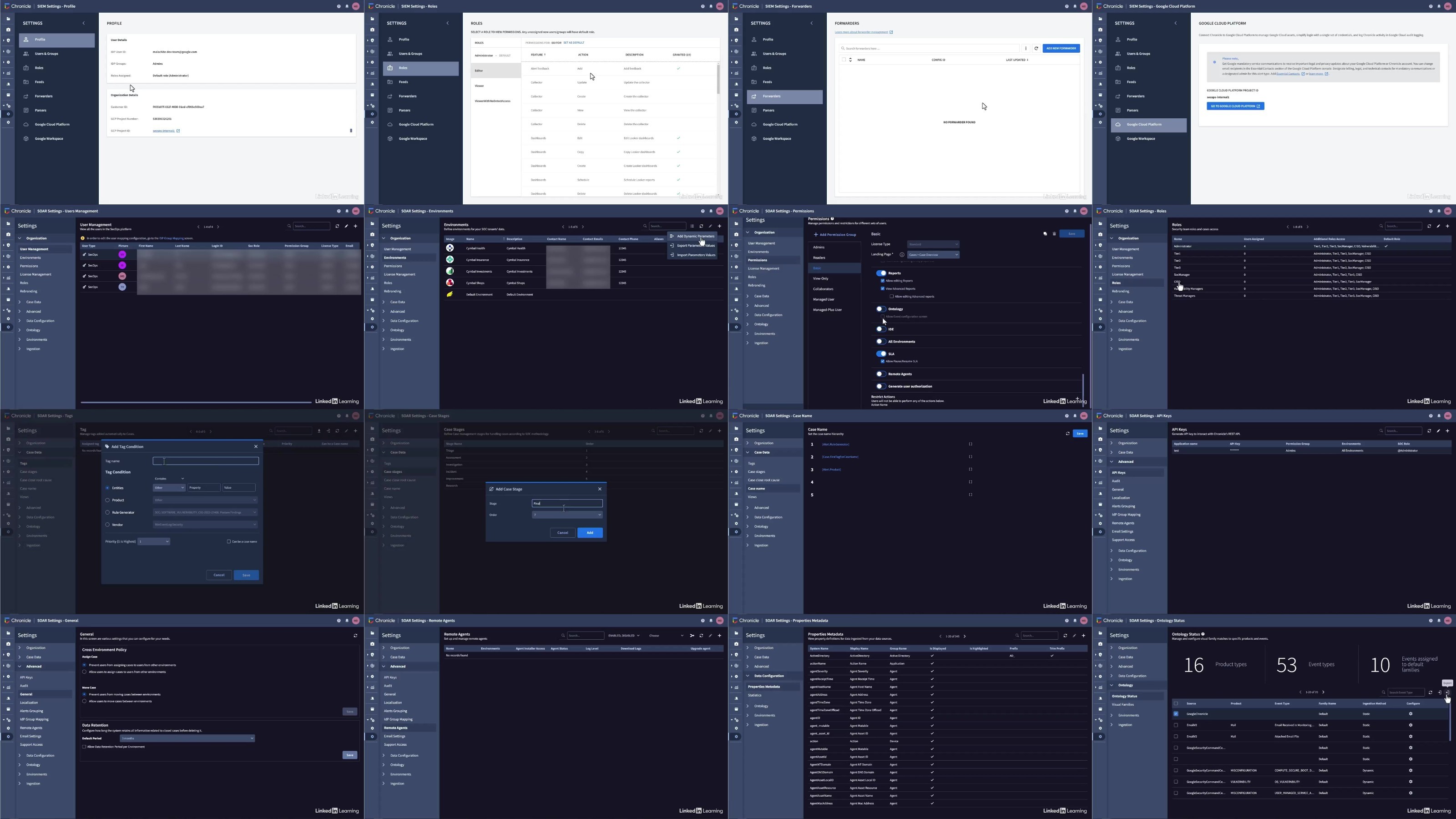Viewport: 1456px width, 819px height.
Task: Check 'Can be a case name' checkbox
Action: [229, 541]
